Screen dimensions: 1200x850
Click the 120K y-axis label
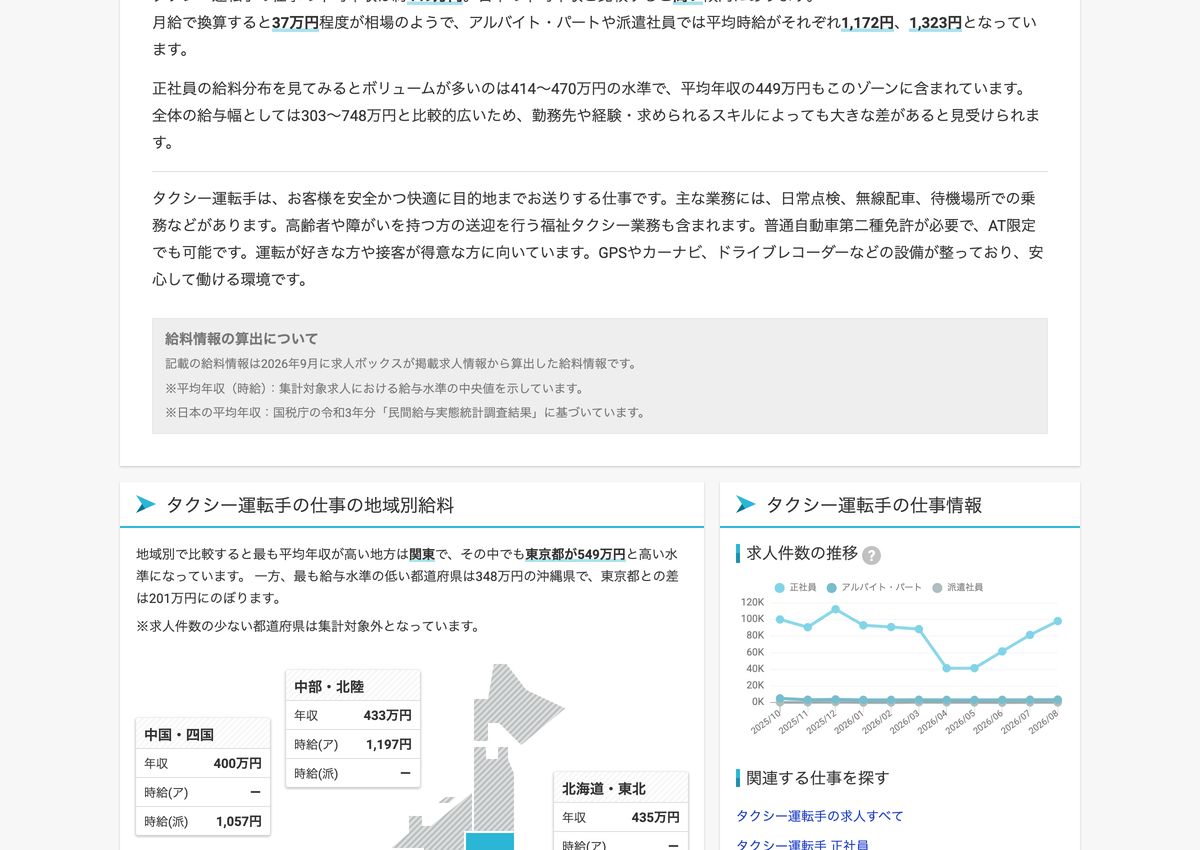click(x=752, y=602)
